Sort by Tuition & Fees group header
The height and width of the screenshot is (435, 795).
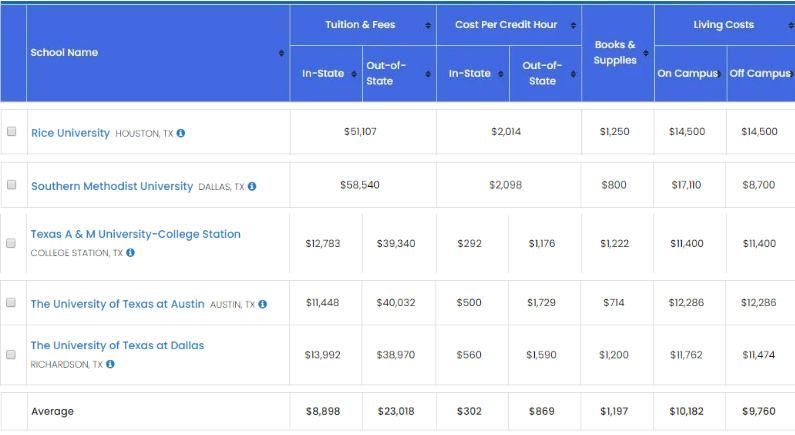pyautogui.click(x=428, y=25)
